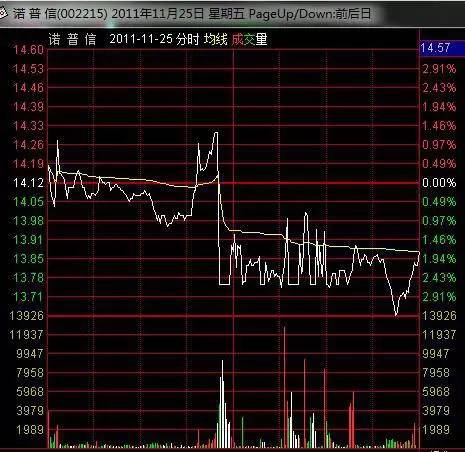The width and height of the screenshot is (465, 452).
Task: Click the 成交量 legend label
Action: pos(250,39)
